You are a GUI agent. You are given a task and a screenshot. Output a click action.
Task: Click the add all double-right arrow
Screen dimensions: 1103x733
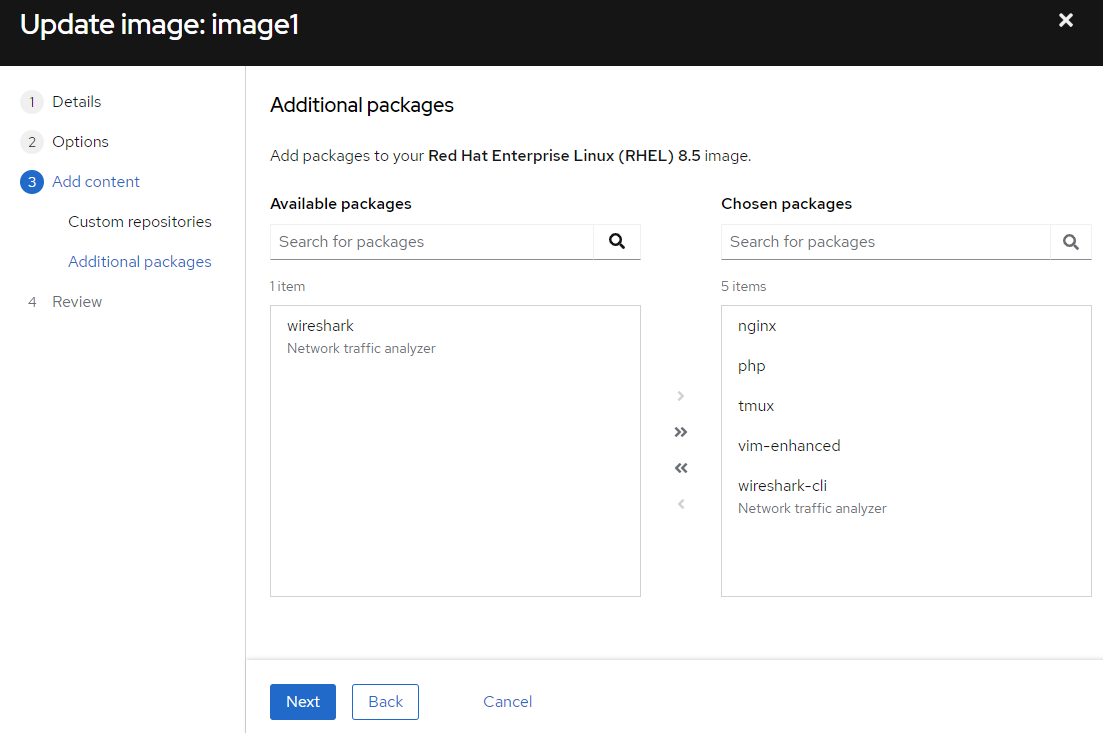[x=681, y=432]
